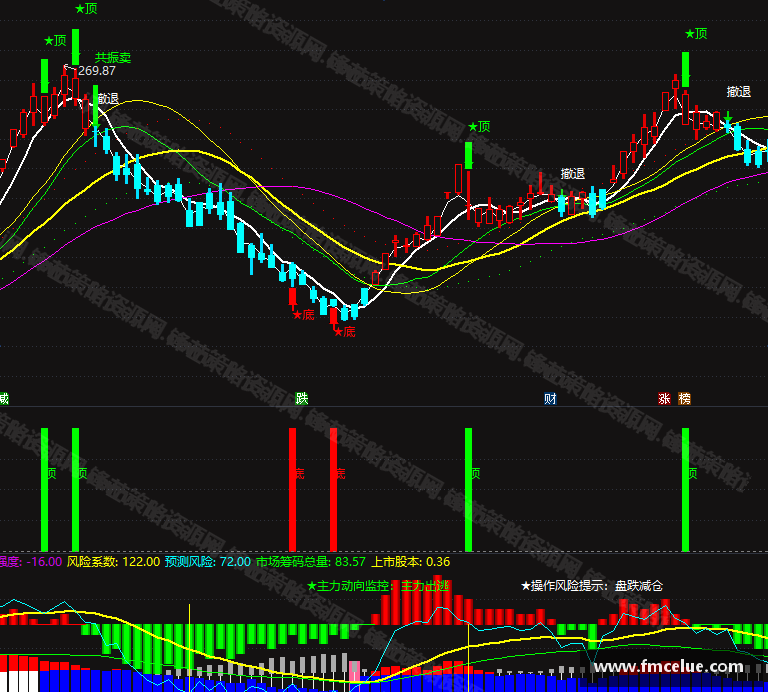Image resolution: width=768 pixels, height=692 pixels.
Task: Click the ★操作风险提示: 盘跌减仓 label
Action: [x=592, y=586]
